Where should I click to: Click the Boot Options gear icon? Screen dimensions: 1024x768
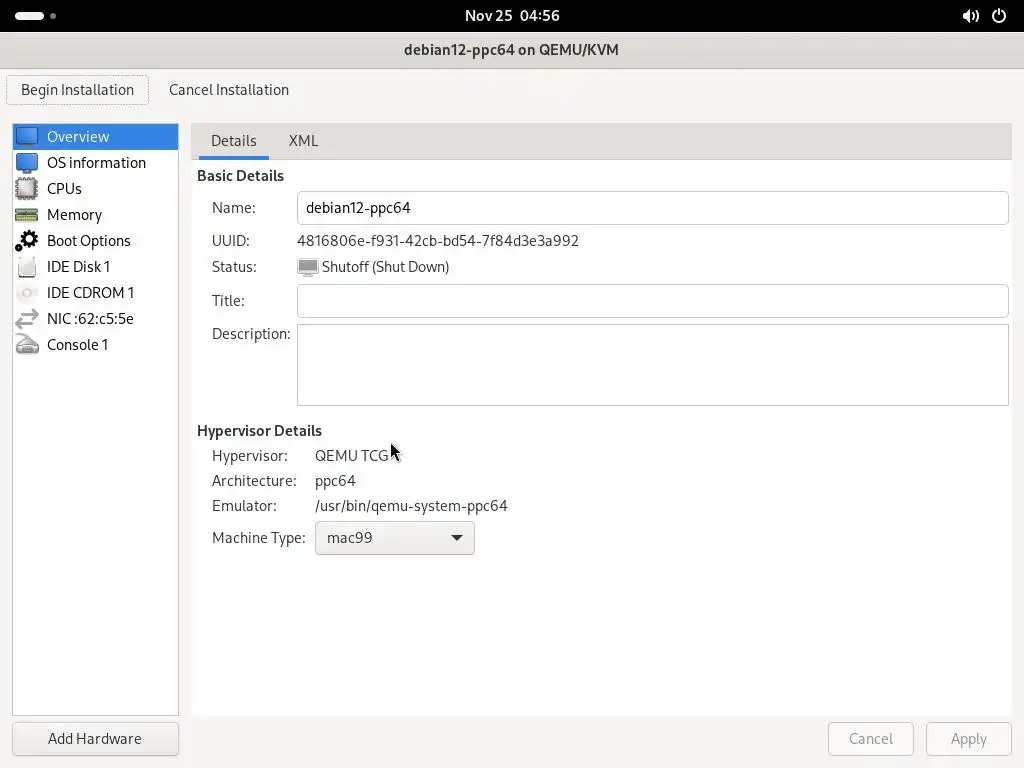pos(27,241)
